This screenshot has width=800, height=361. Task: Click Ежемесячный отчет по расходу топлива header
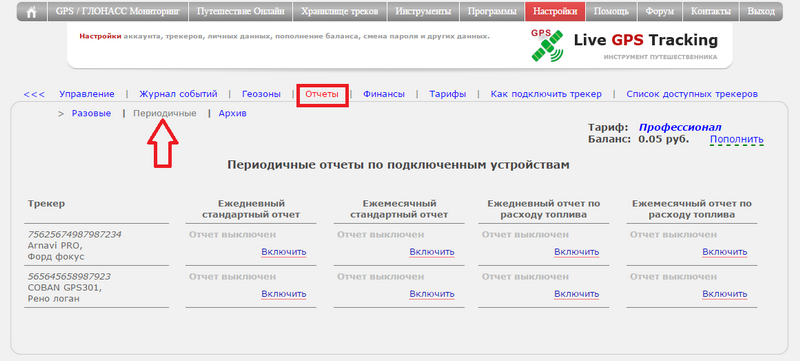[692, 209]
